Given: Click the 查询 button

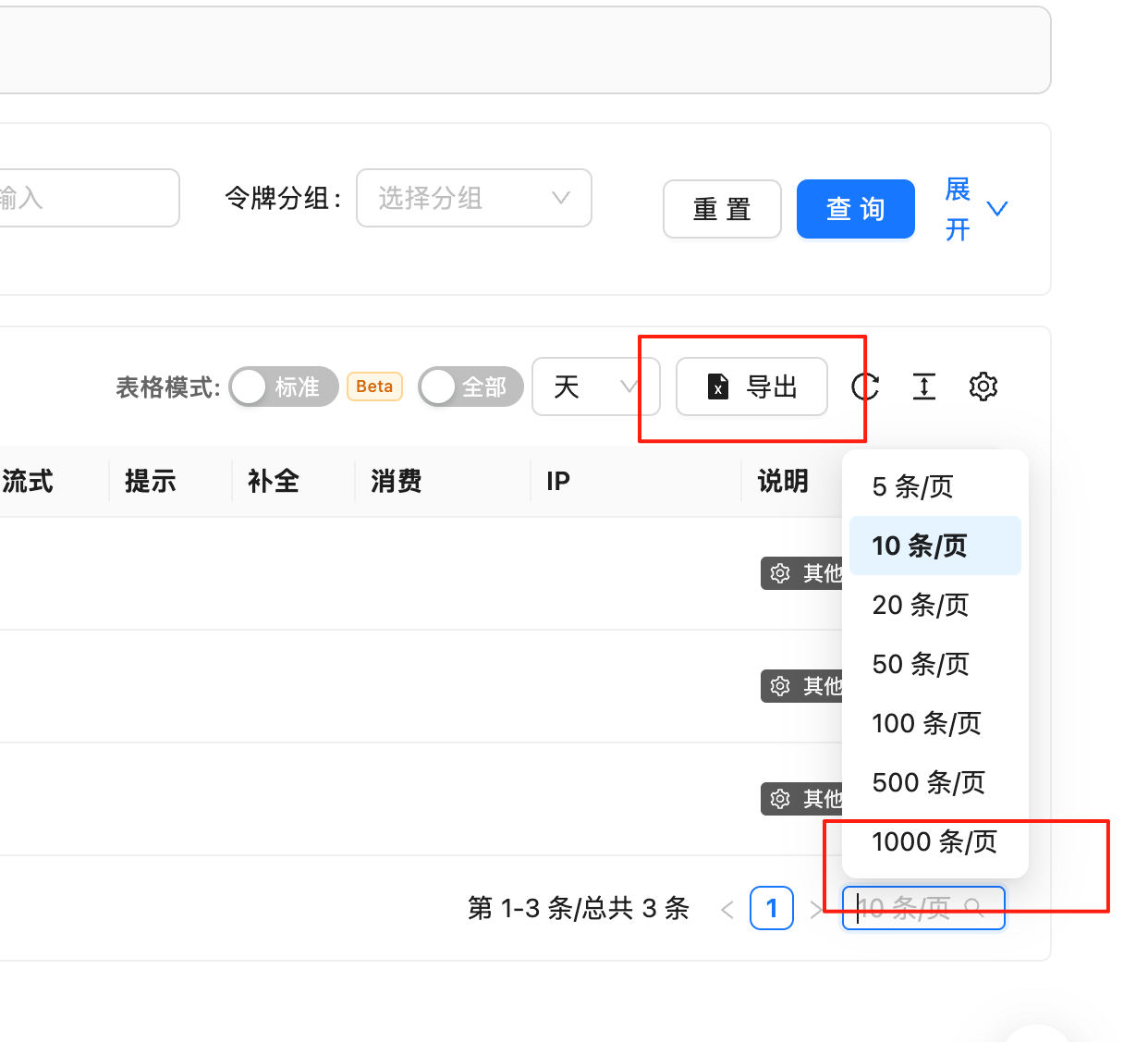Looking at the screenshot, I should click(855, 209).
